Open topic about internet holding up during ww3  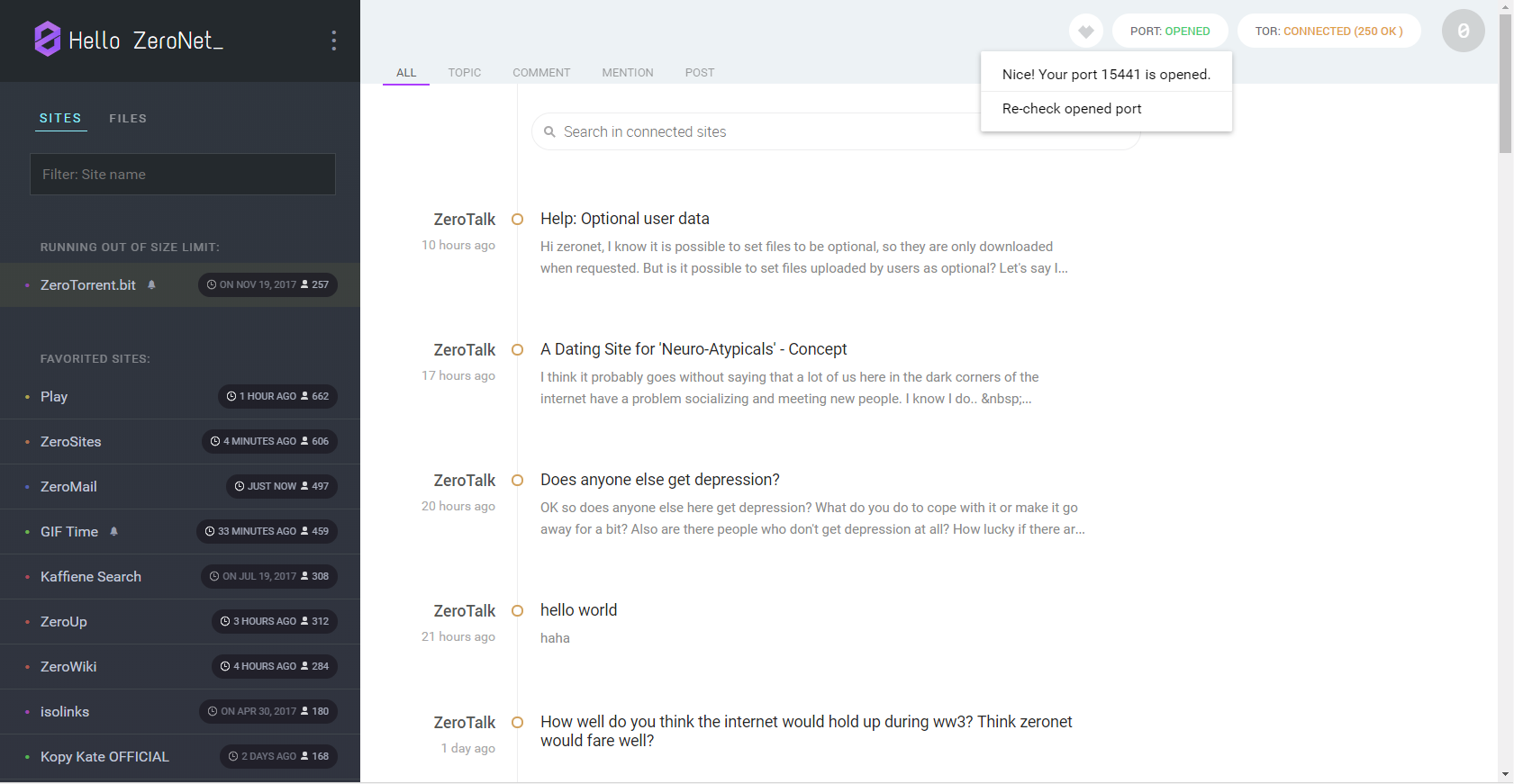(806, 731)
